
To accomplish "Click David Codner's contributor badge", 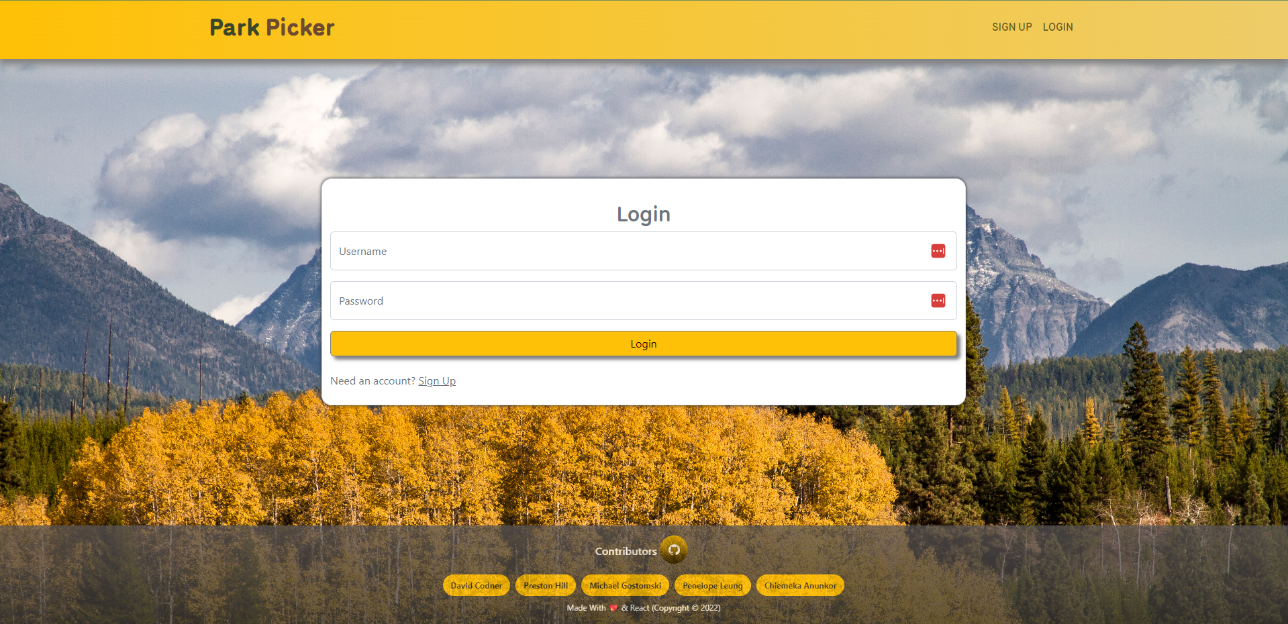I will tap(476, 585).
